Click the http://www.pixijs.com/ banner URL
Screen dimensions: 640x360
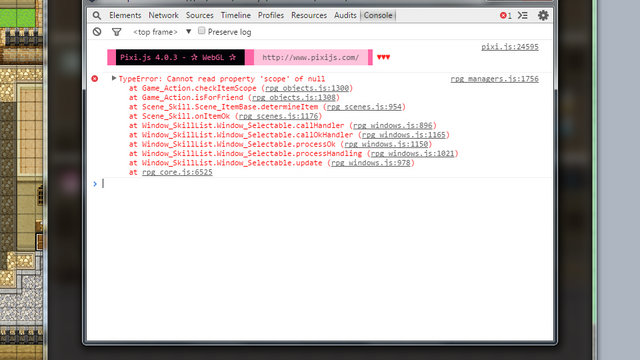311,58
